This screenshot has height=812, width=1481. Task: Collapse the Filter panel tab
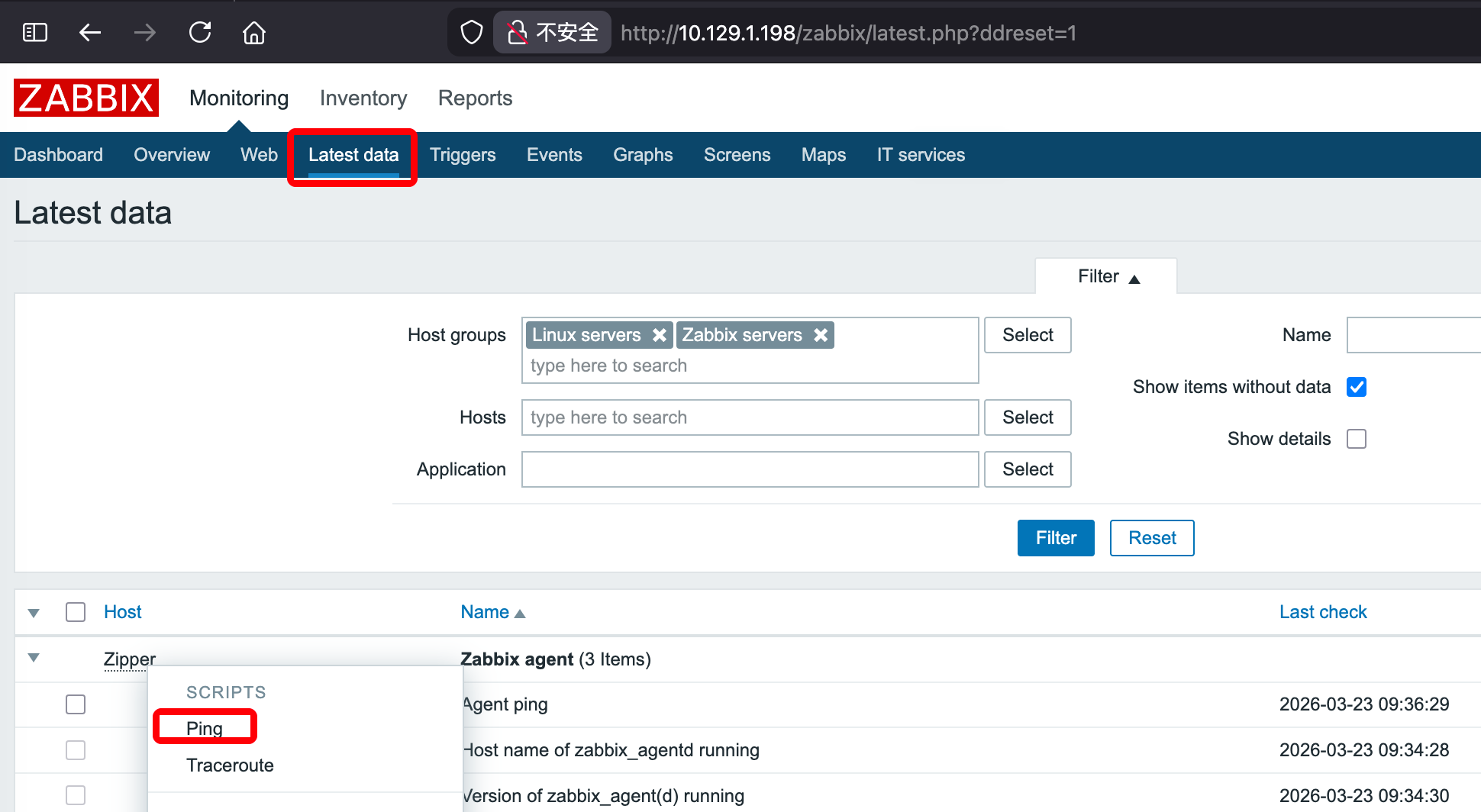point(1107,276)
